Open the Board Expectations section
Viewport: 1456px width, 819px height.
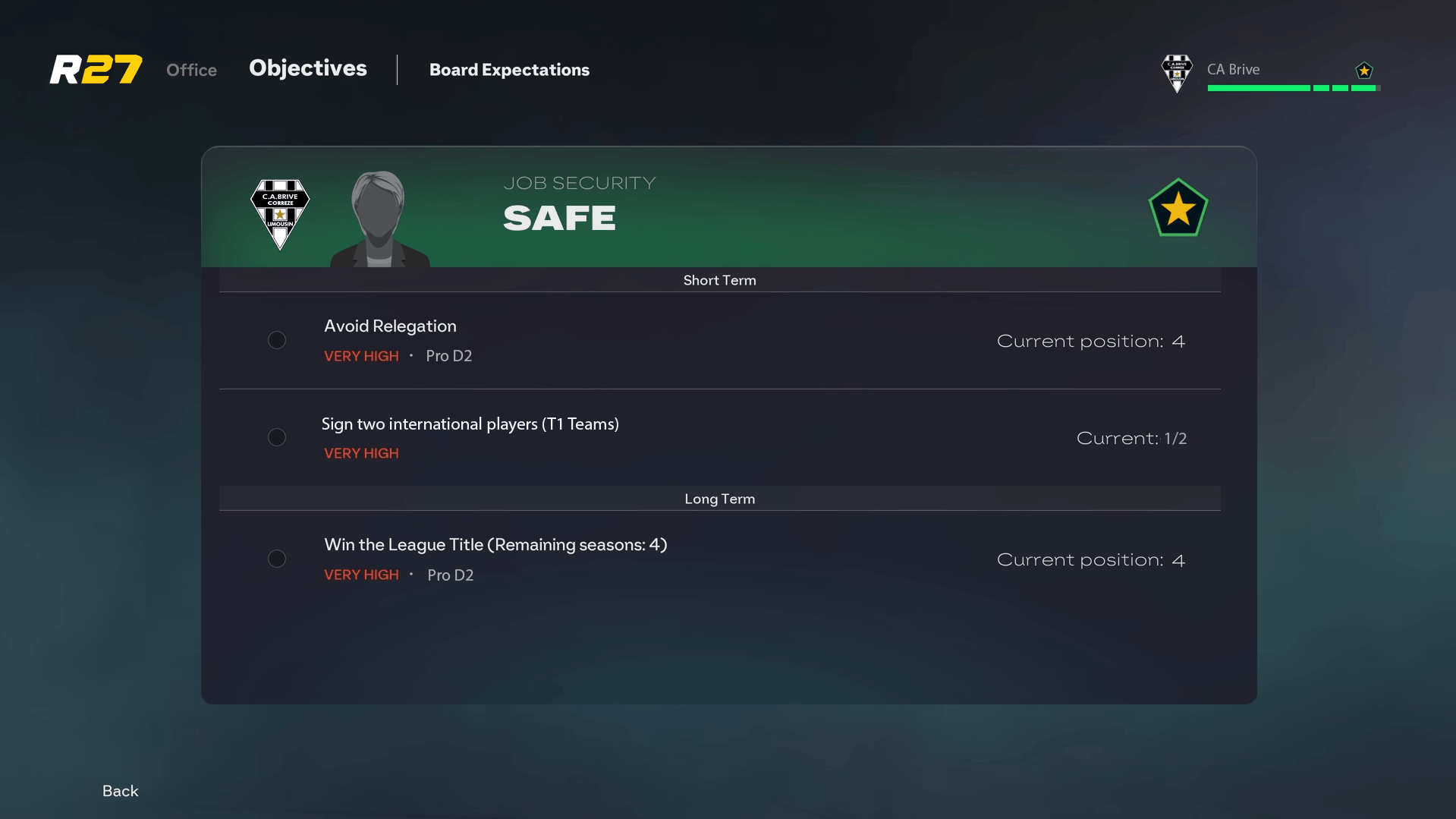(509, 70)
